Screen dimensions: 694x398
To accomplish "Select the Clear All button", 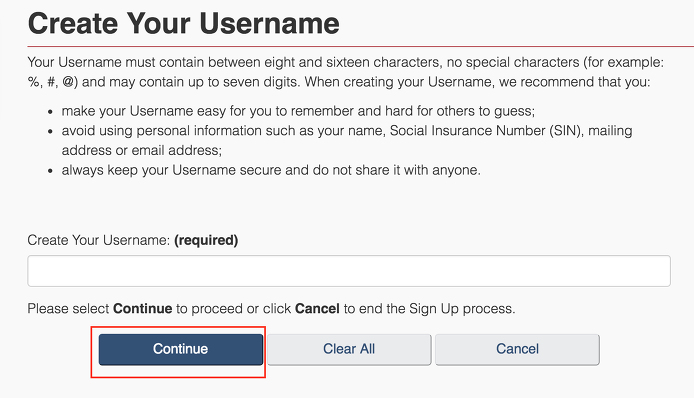I will click(x=349, y=349).
